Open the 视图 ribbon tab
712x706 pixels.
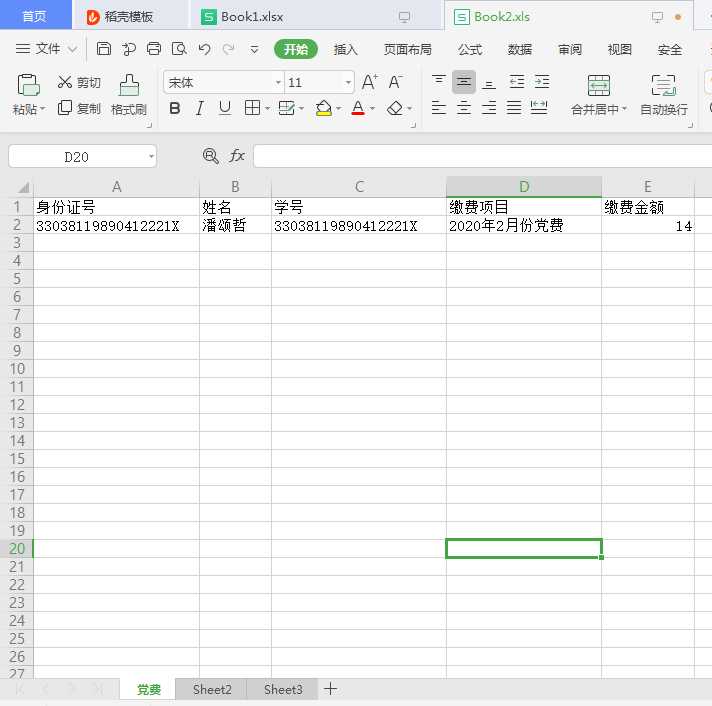click(619, 49)
